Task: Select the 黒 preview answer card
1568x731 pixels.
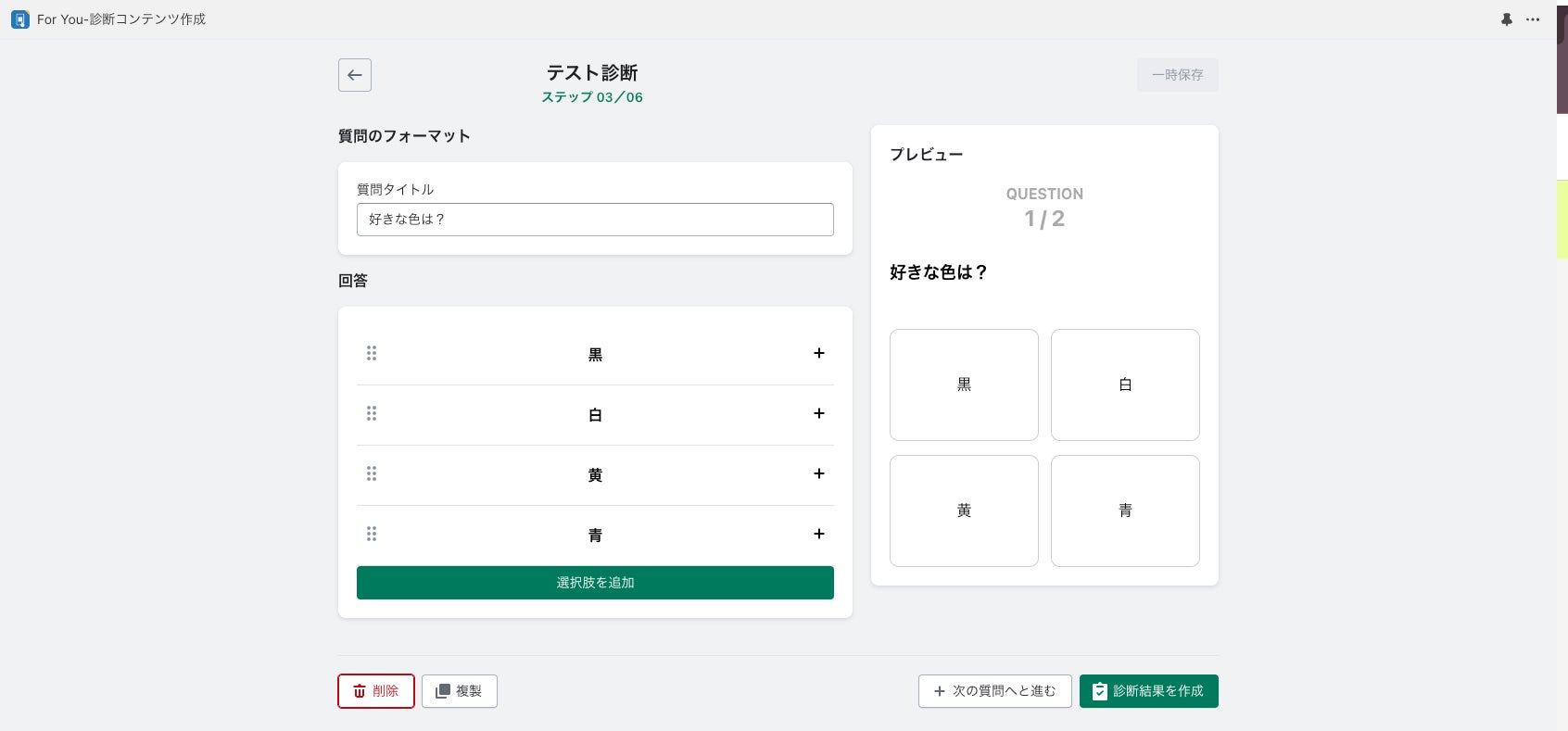Action: click(x=964, y=384)
